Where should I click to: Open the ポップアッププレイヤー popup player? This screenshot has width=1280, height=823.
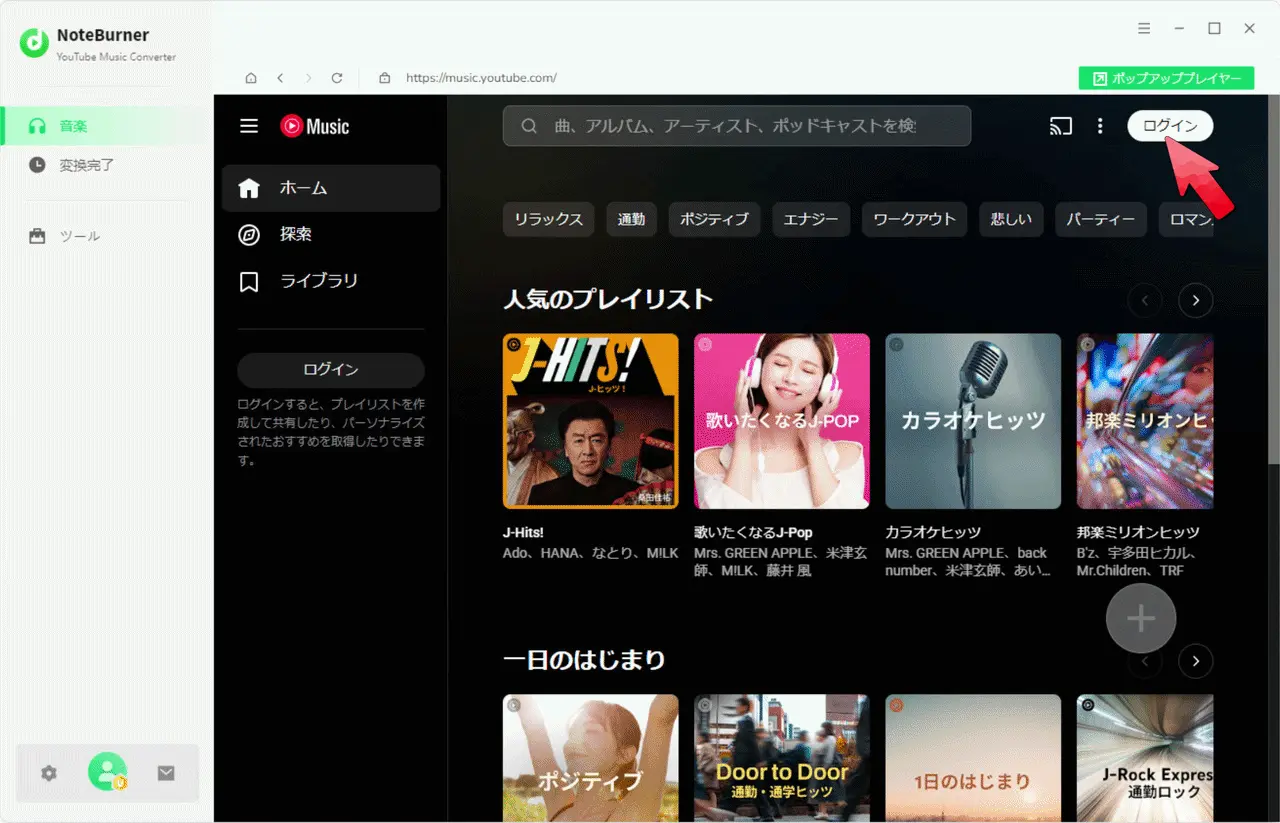[x=1166, y=78]
